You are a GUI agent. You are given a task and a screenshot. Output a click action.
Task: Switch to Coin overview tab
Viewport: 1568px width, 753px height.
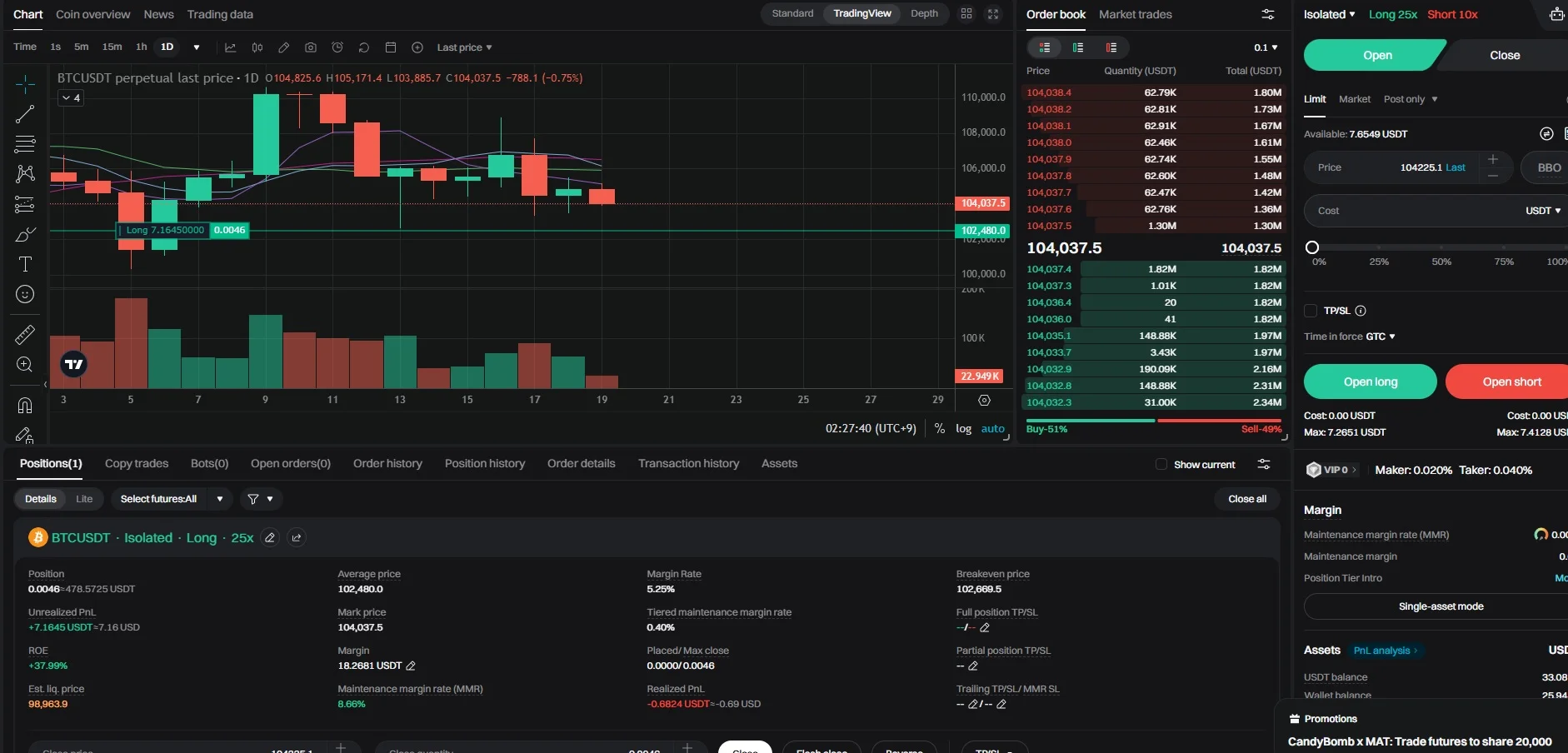click(92, 14)
